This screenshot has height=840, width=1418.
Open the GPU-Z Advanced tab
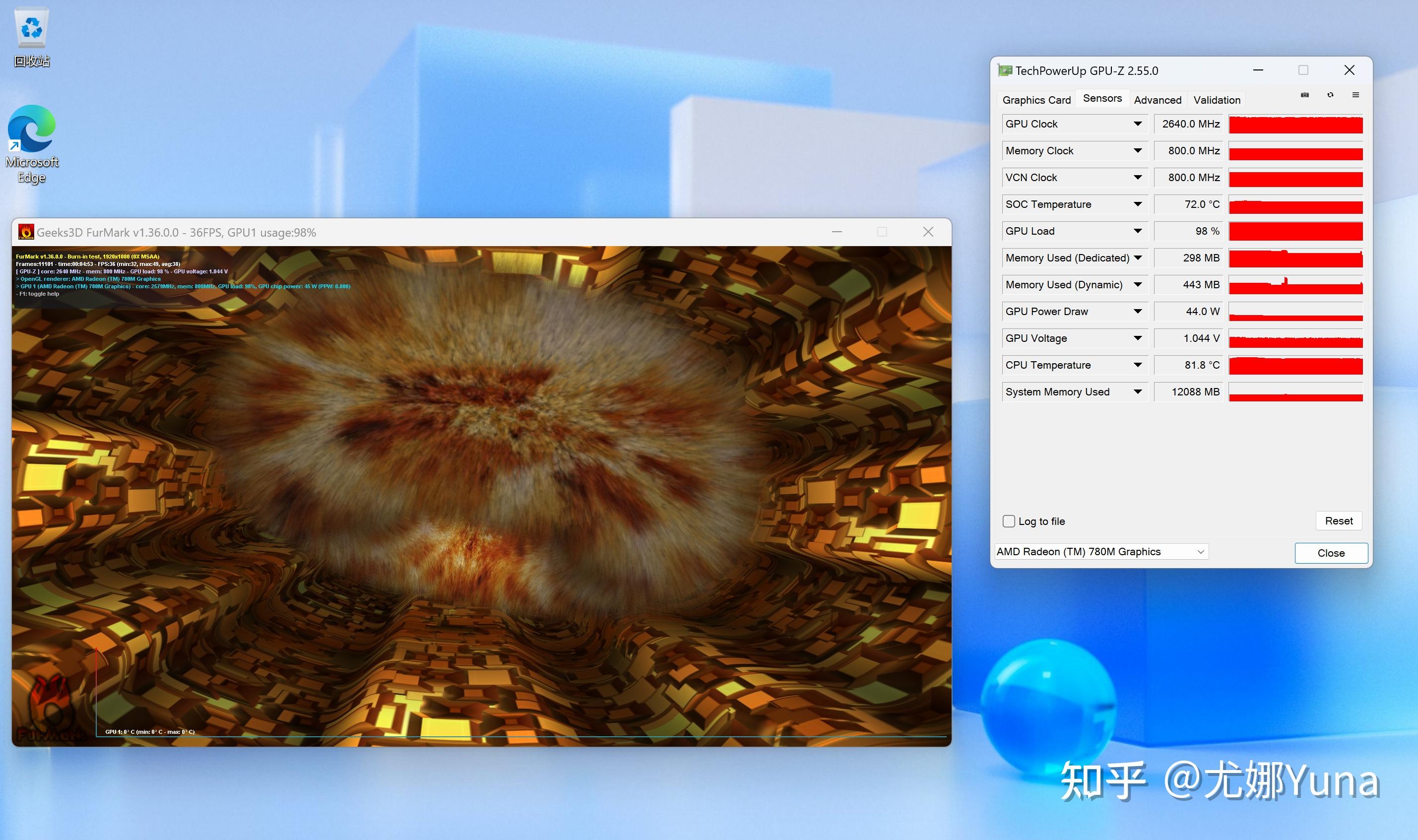click(1157, 100)
